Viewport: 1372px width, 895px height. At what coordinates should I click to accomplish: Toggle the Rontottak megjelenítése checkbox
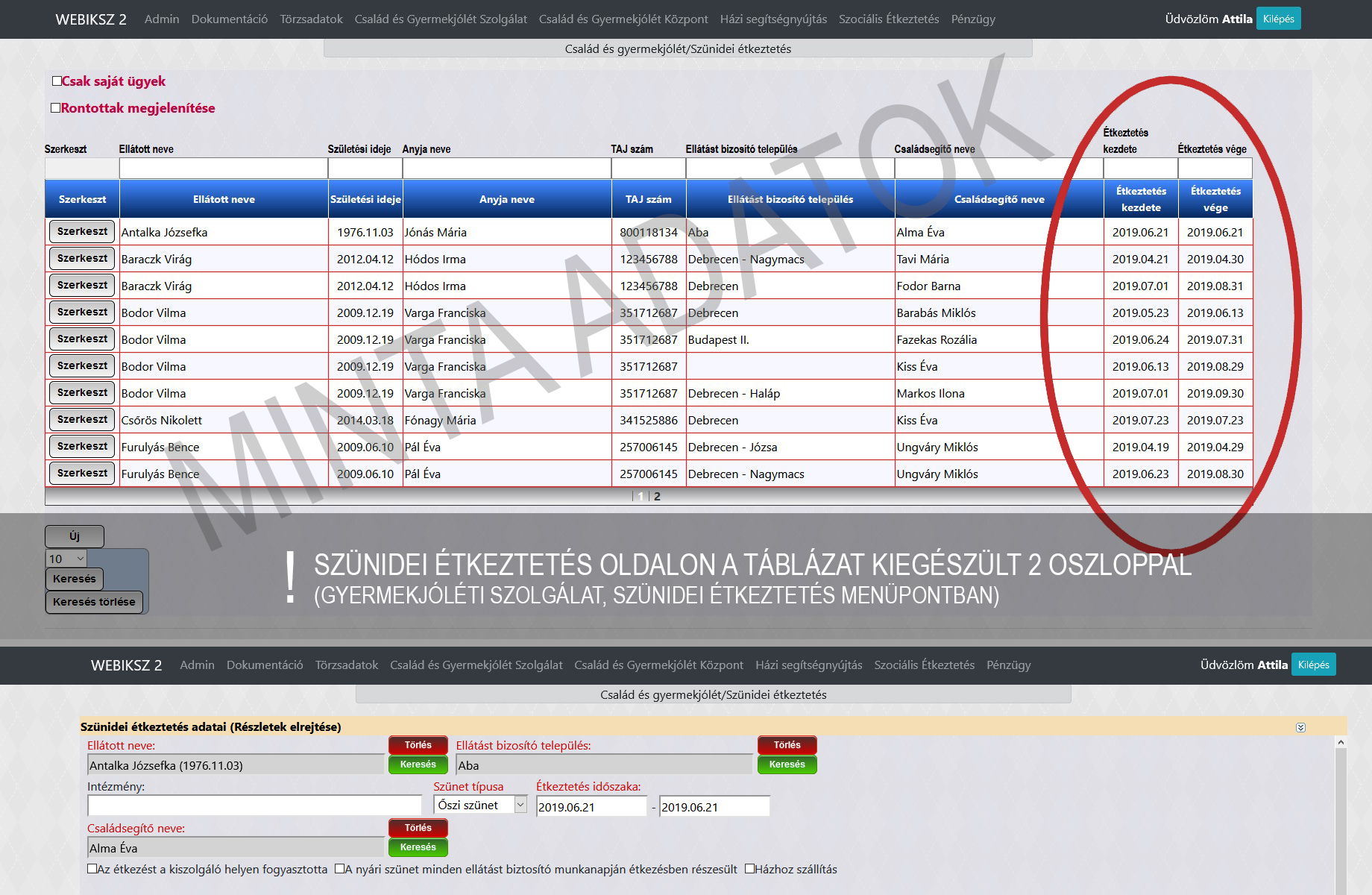[x=55, y=108]
